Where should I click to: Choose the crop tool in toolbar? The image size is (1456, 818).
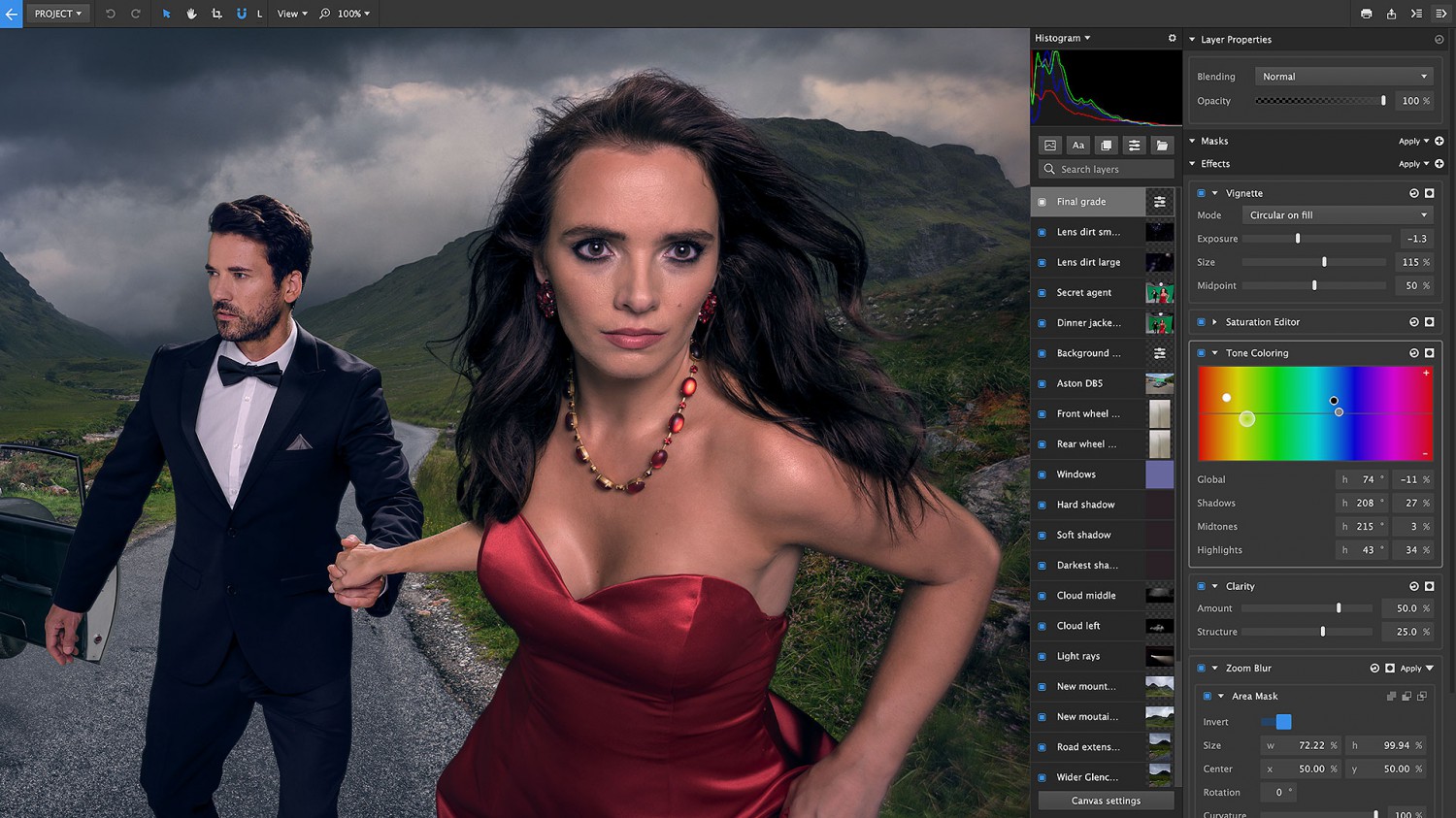point(216,14)
